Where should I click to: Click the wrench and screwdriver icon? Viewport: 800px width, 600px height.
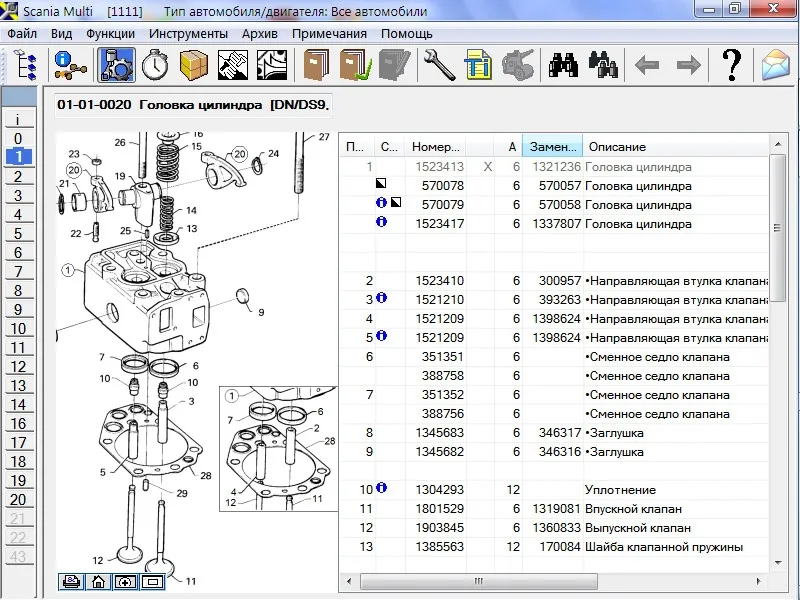(439, 65)
